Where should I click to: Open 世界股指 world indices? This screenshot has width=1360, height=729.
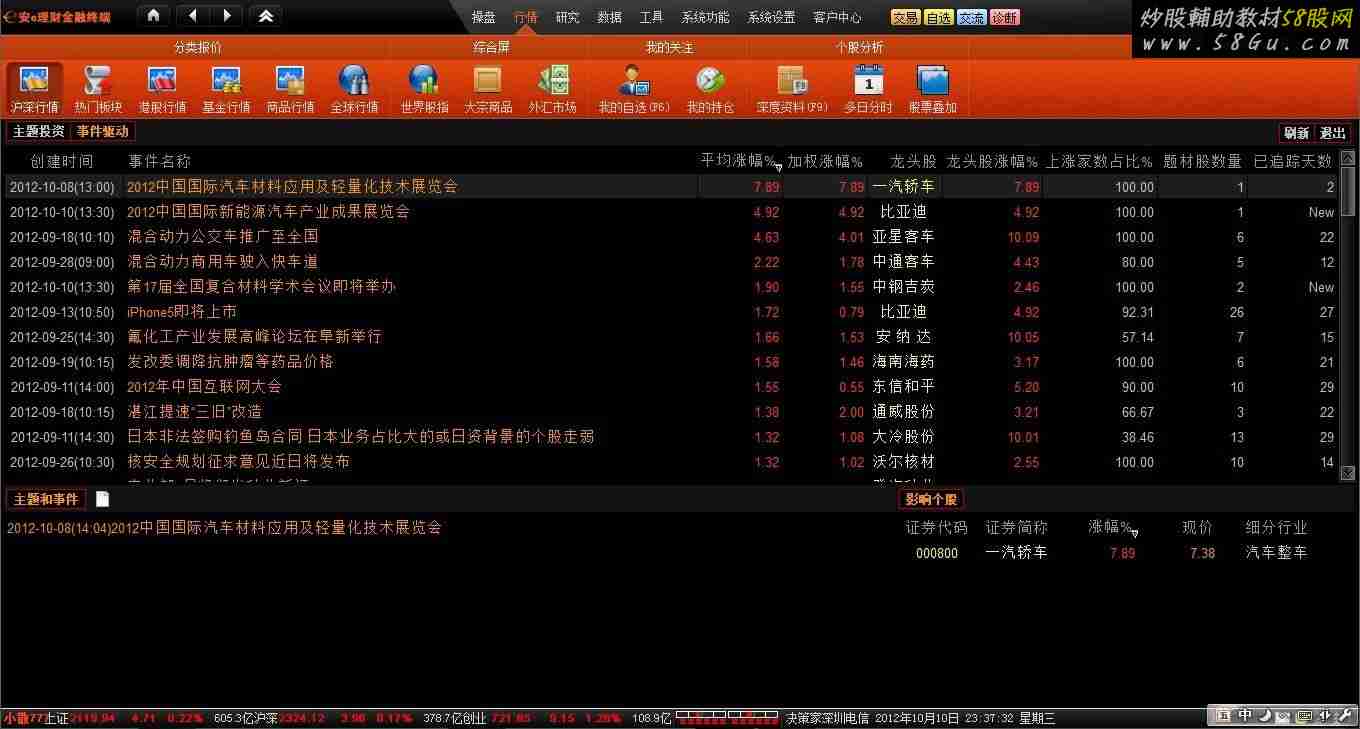click(424, 89)
